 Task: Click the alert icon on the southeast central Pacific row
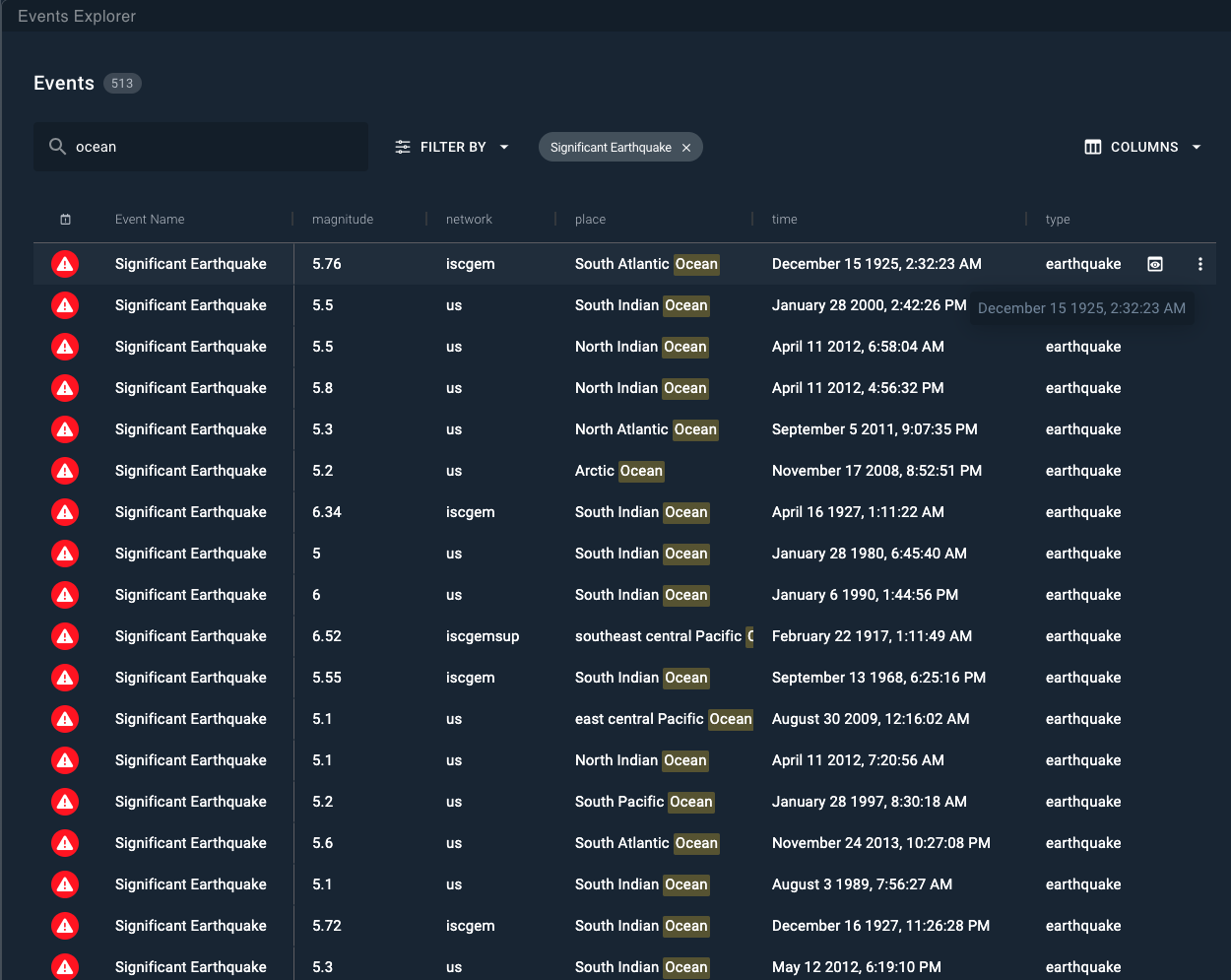click(x=65, y=636)
